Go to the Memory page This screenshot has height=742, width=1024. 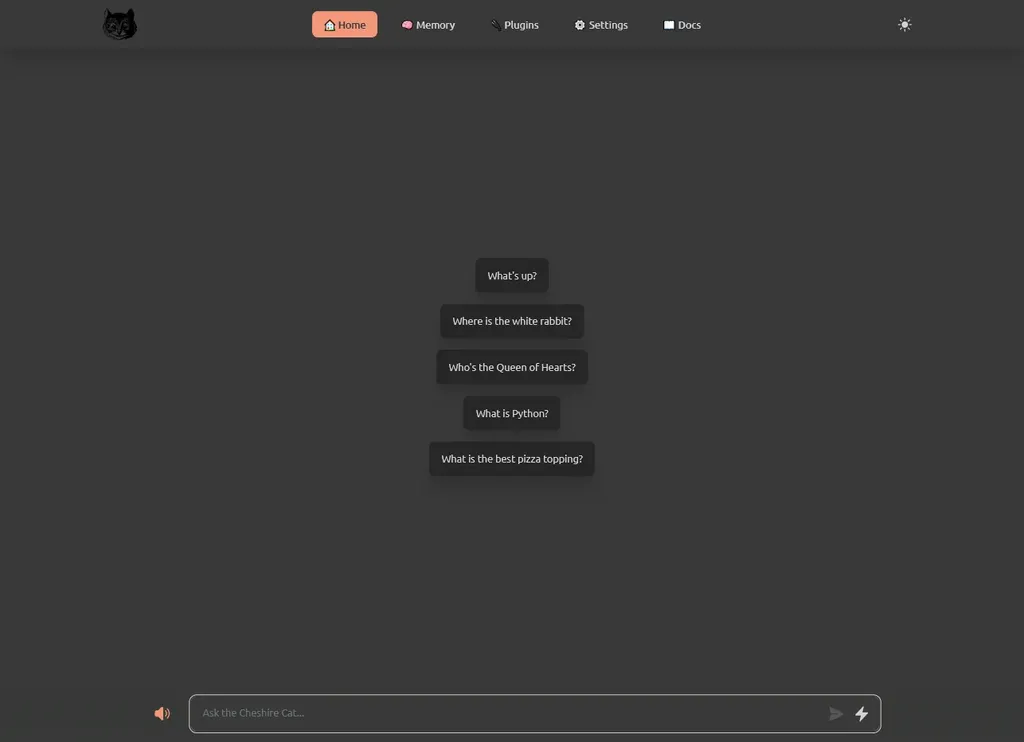[428, 25]
